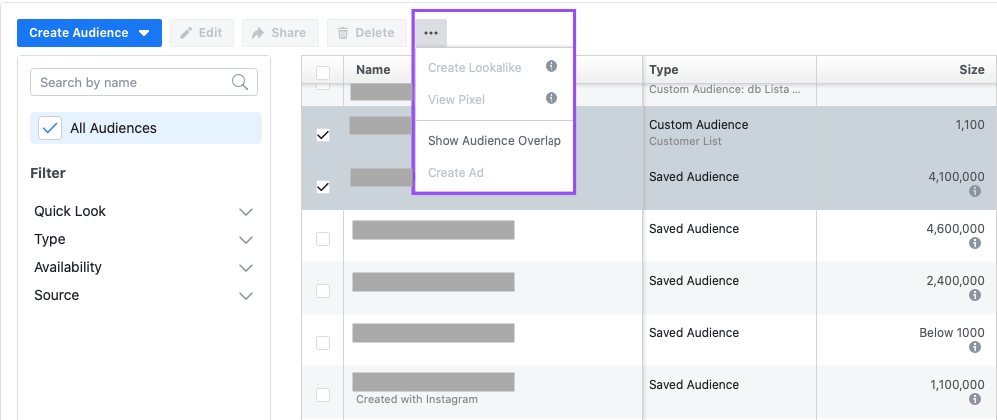Expand the Quick Look filter
Screen dimensions: 997x420
coord(246,212)
